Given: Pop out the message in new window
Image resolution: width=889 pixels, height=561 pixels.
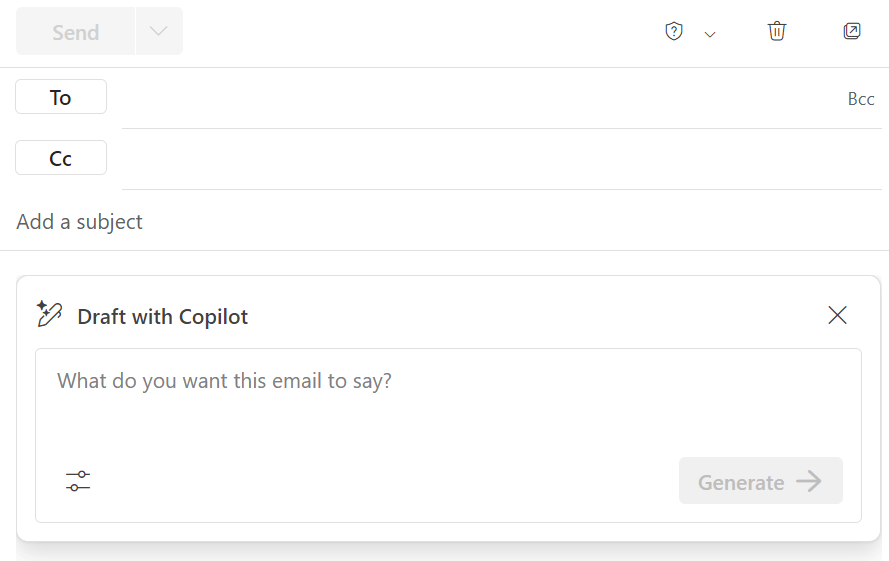Looking at the screenshot, I should point(852,31).
